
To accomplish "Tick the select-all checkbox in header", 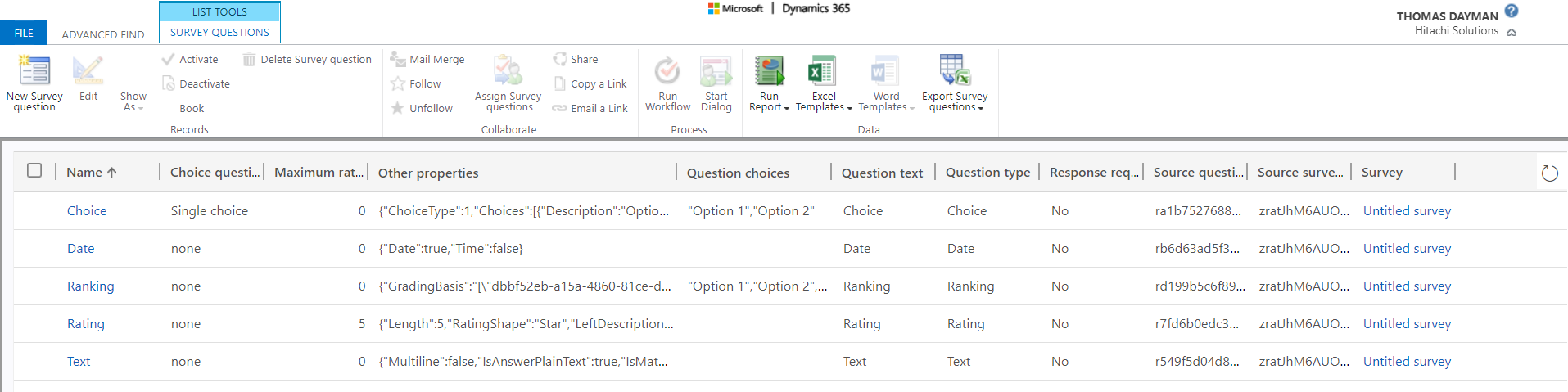I will (34, 170).
